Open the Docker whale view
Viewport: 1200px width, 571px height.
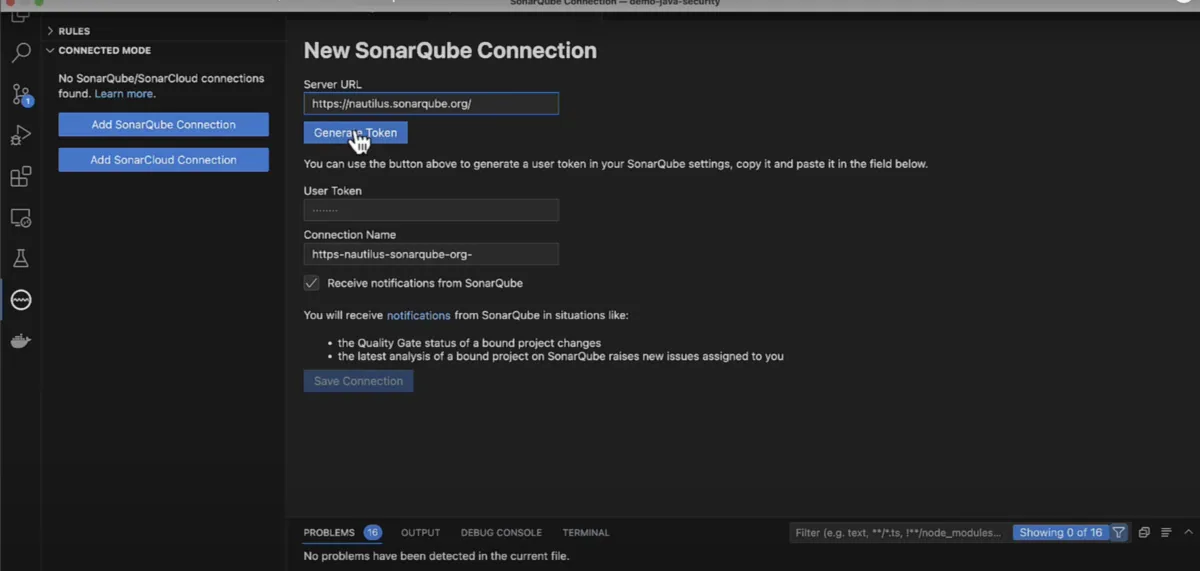coord(21,341)
